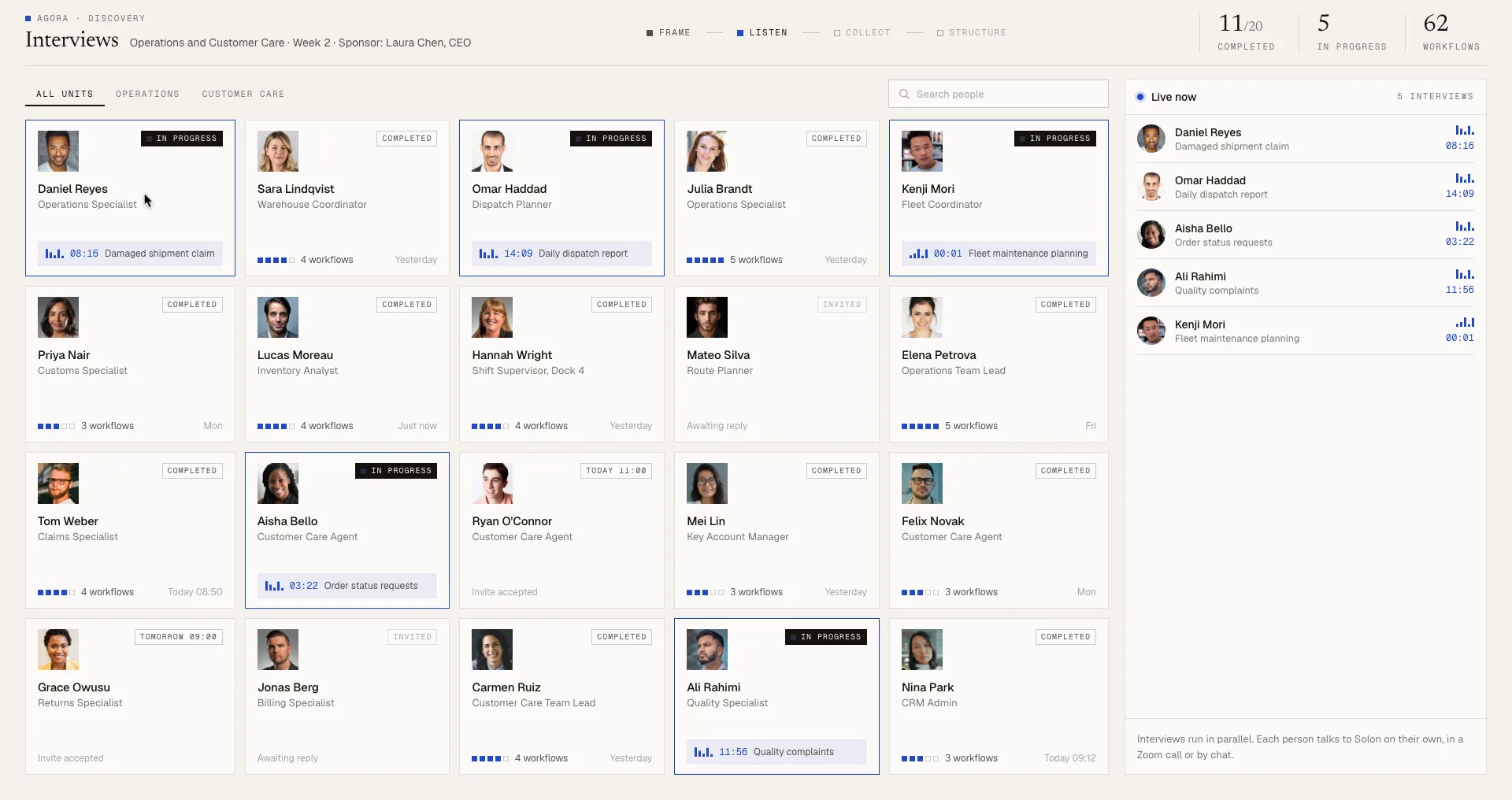
Task: Click Aisha Bello avatar in Live now list
Action: tap(1151, 235)
